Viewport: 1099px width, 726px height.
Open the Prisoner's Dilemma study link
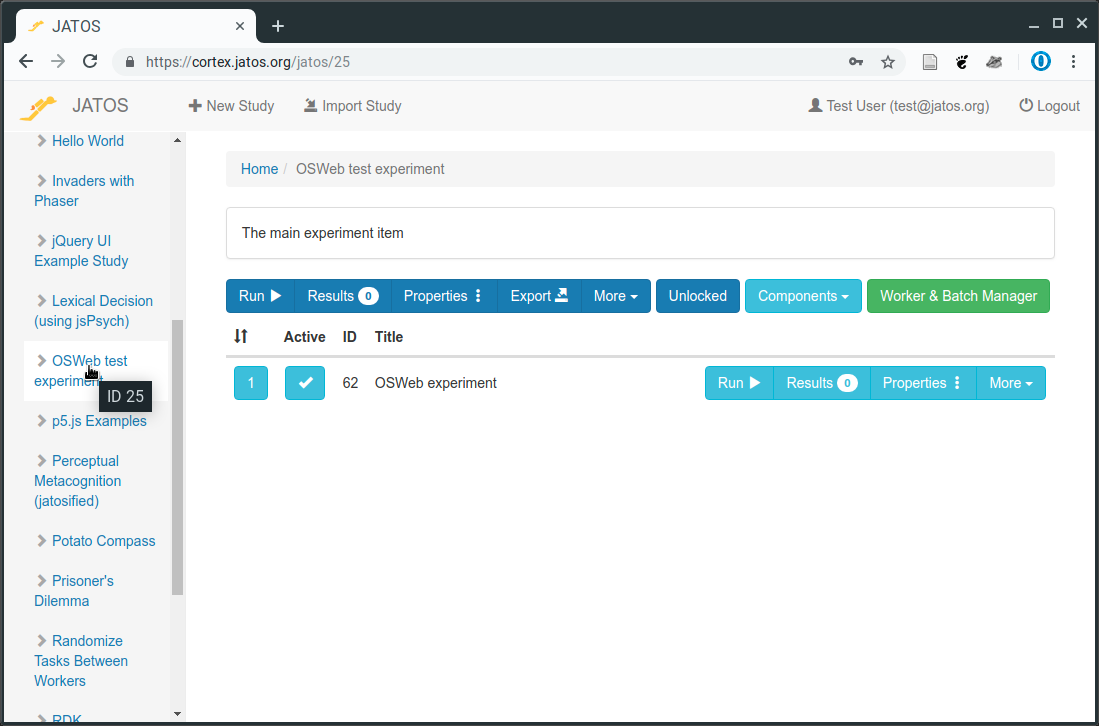74,591
